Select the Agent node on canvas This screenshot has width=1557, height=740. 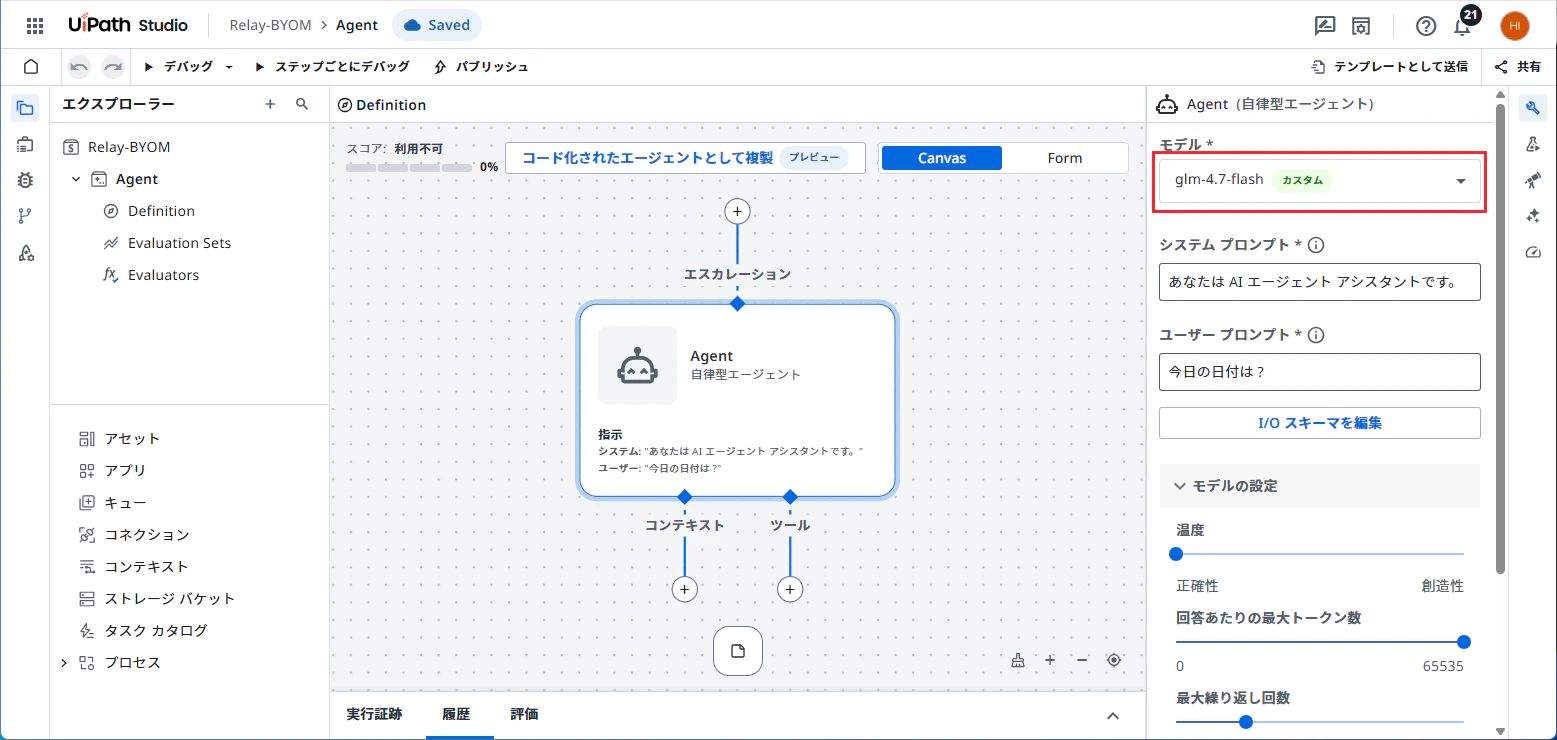[737, 400]
